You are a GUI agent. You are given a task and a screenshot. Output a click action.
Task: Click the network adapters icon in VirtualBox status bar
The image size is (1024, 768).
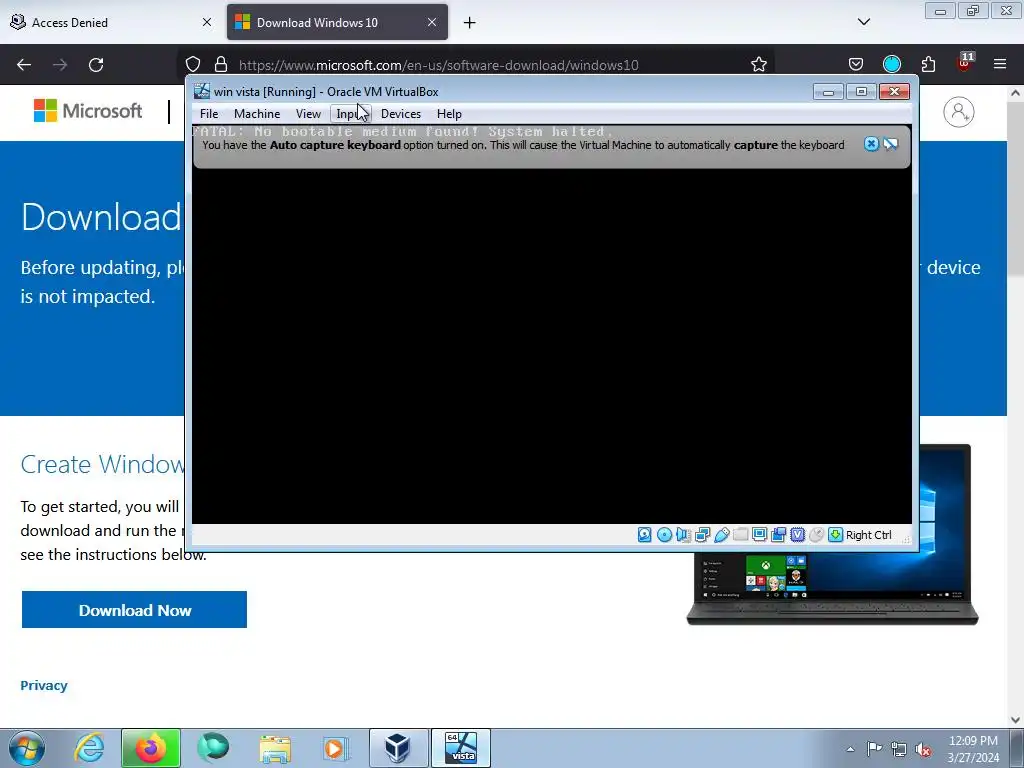pos(702,535)
